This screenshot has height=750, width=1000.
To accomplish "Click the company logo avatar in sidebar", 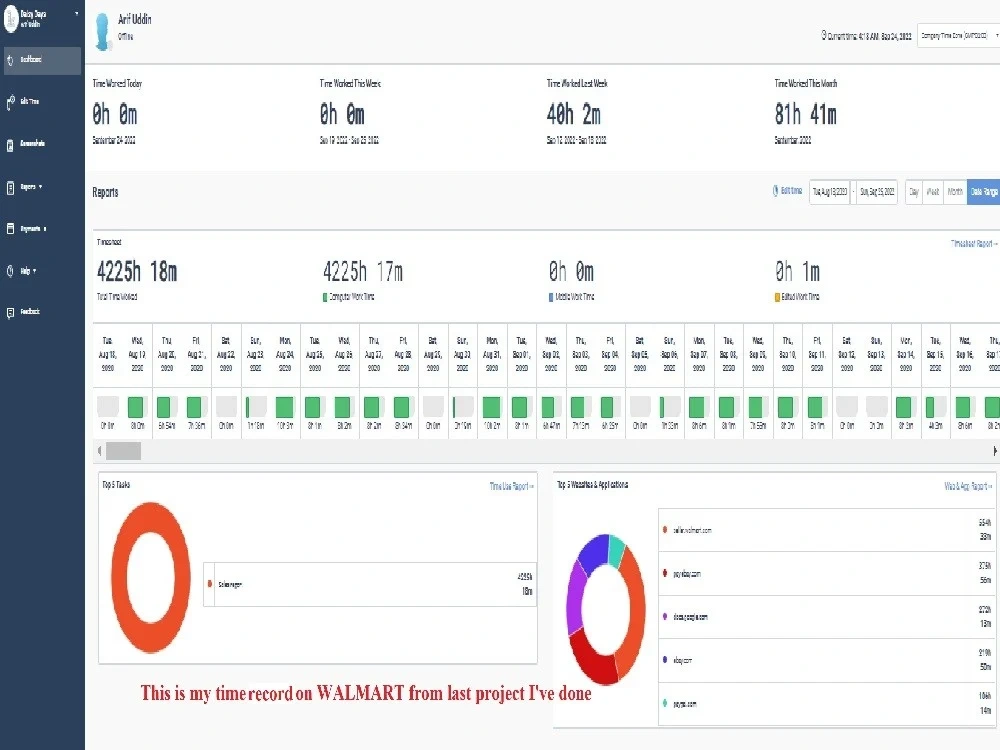I will click(x=11, y=18).
